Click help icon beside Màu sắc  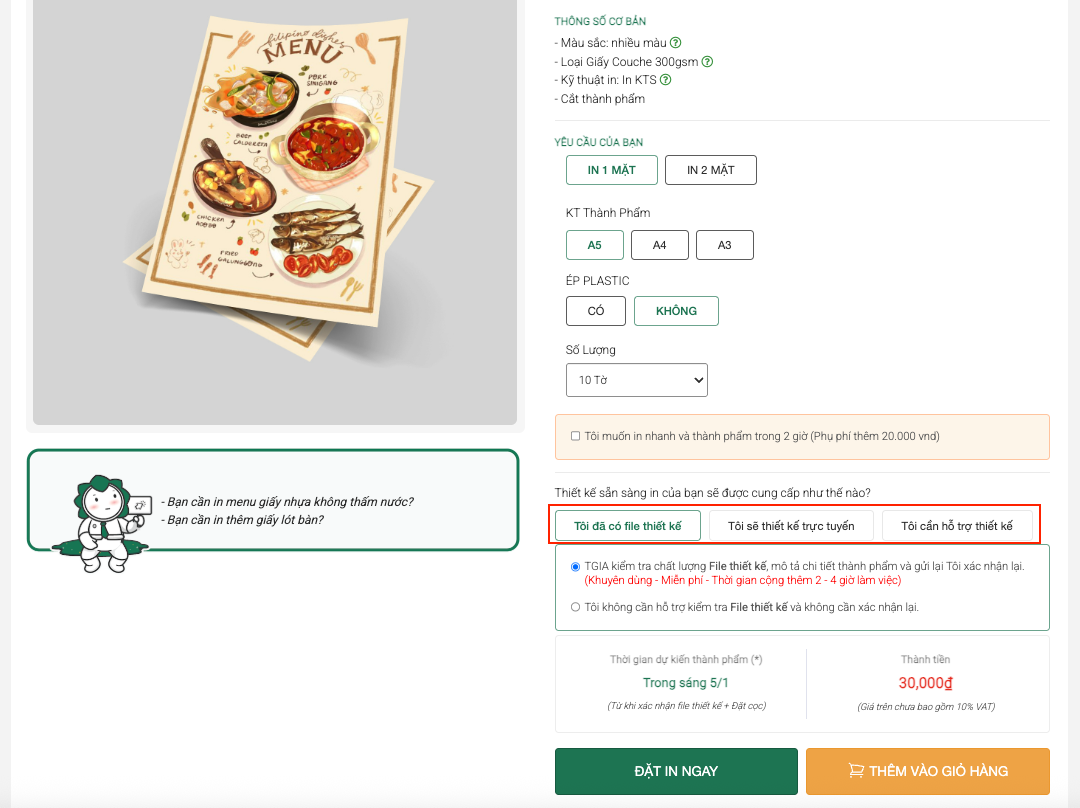pyautogui.click(x=675, y=43)
